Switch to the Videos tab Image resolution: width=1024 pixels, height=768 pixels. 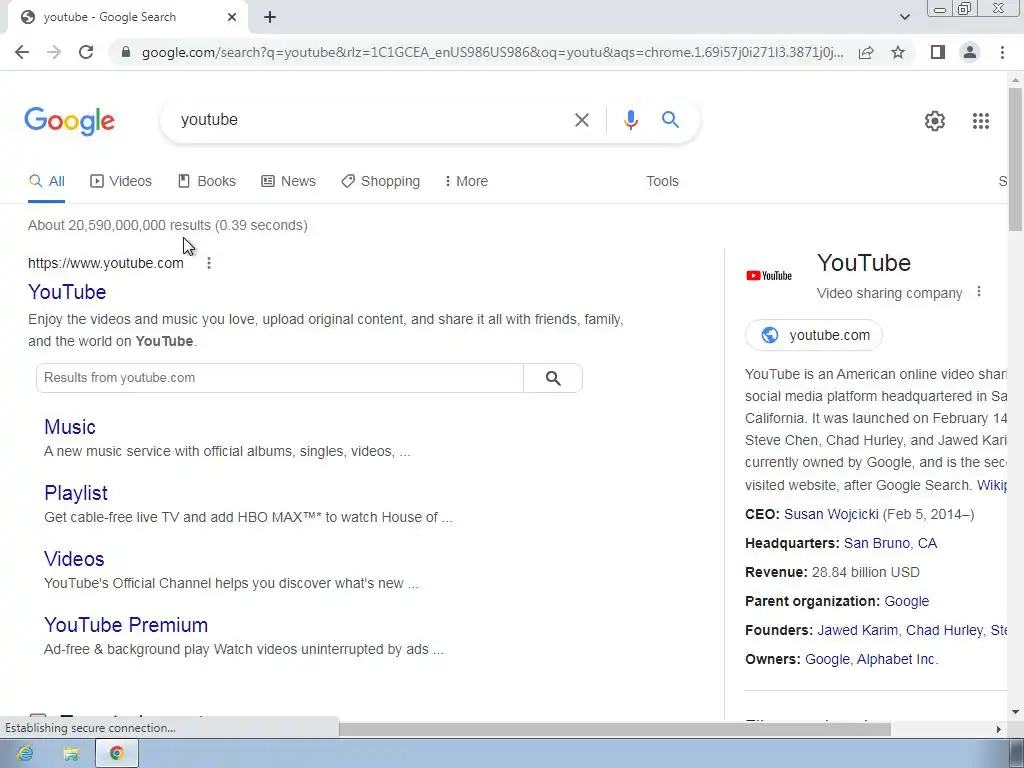pyautogui.click(x=121, y=181)
